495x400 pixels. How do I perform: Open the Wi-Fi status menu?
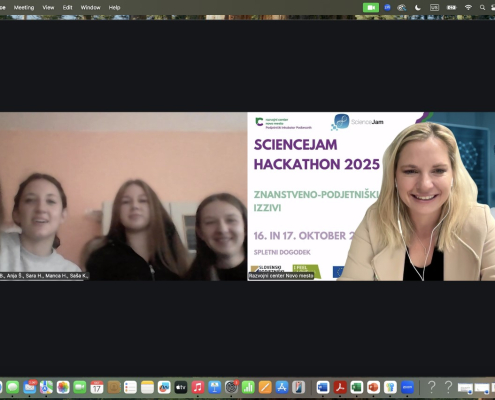468,7
